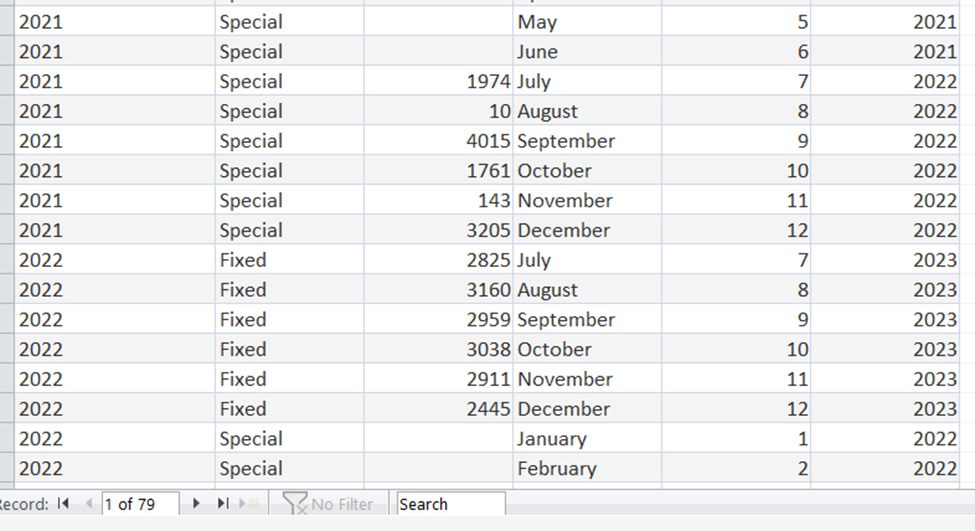
Task: Click the row selector for 2022 Special January
Action: tap(7, 438)
